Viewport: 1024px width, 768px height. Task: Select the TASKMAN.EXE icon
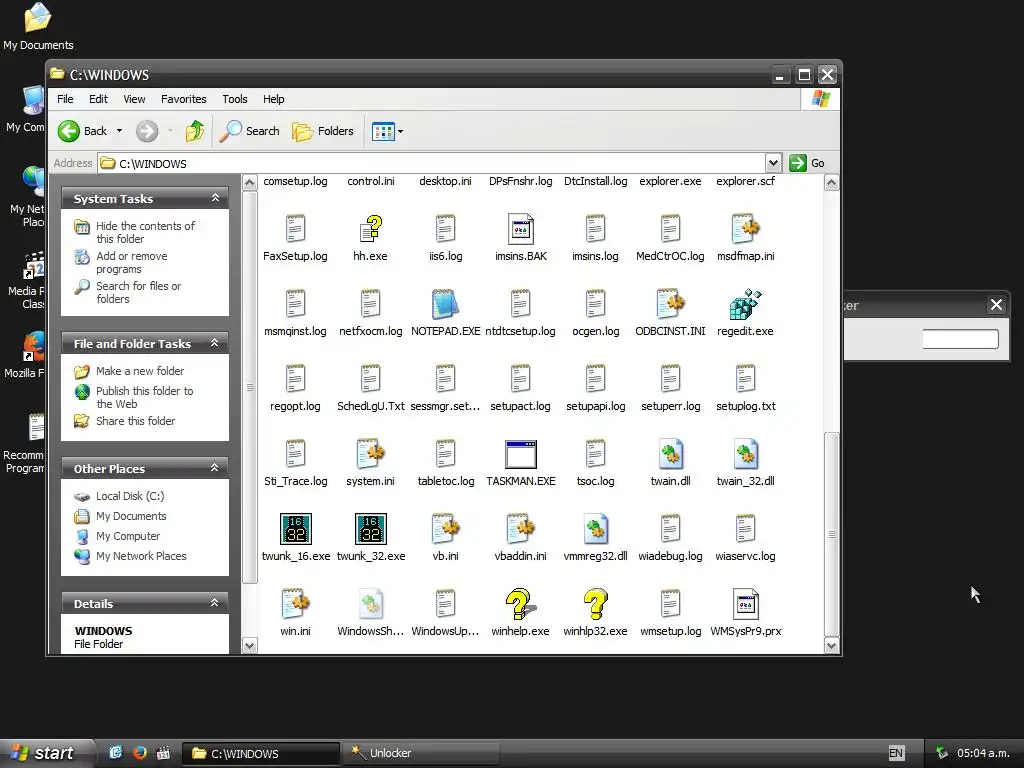coord(520,454)
